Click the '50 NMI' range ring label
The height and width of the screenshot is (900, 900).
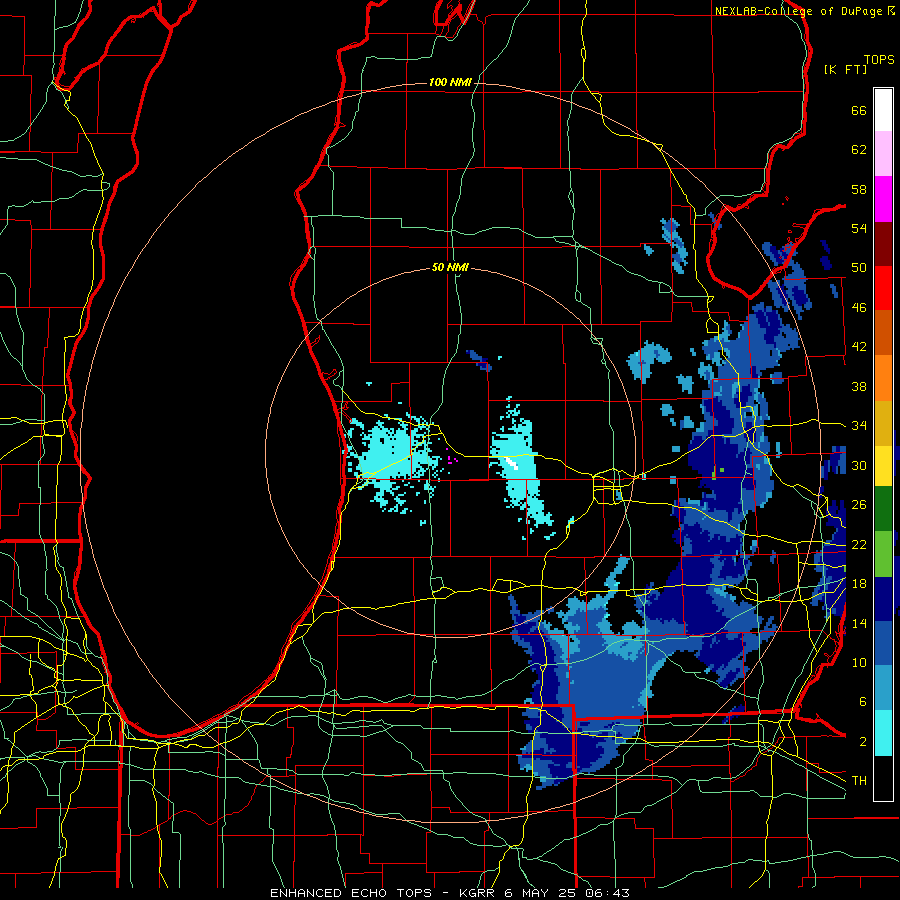[450, 267]
